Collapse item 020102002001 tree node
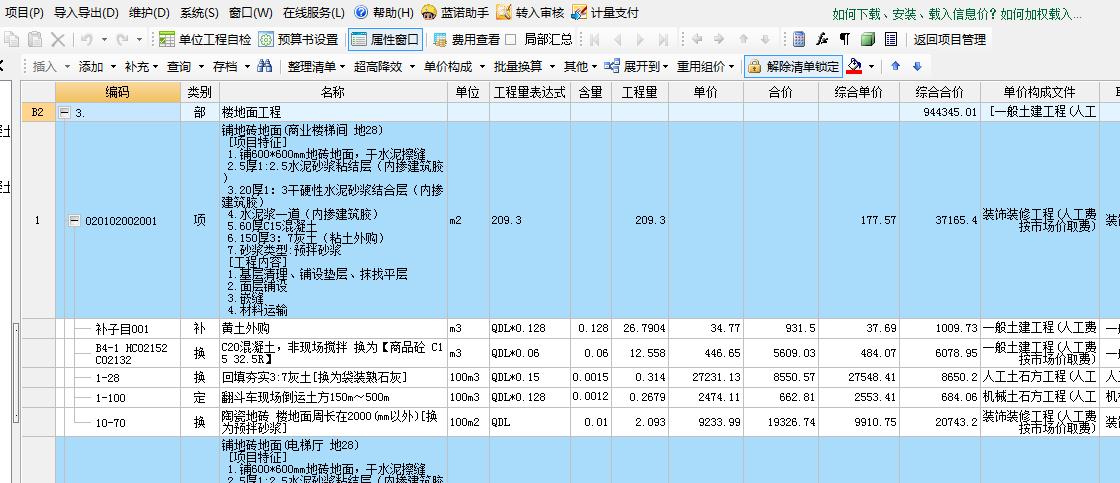 [74, 221]
